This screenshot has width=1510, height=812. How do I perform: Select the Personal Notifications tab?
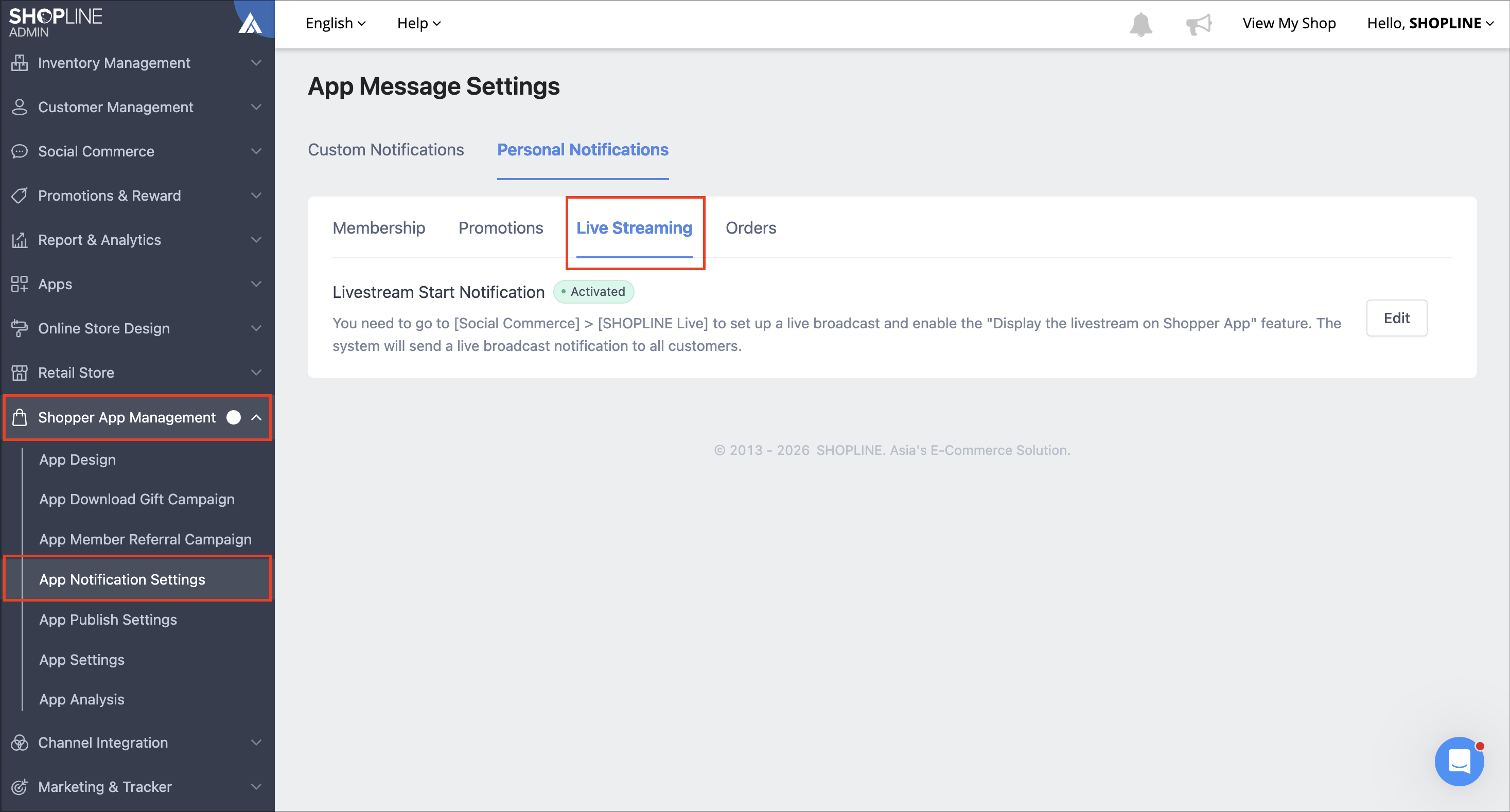(583, 150)
